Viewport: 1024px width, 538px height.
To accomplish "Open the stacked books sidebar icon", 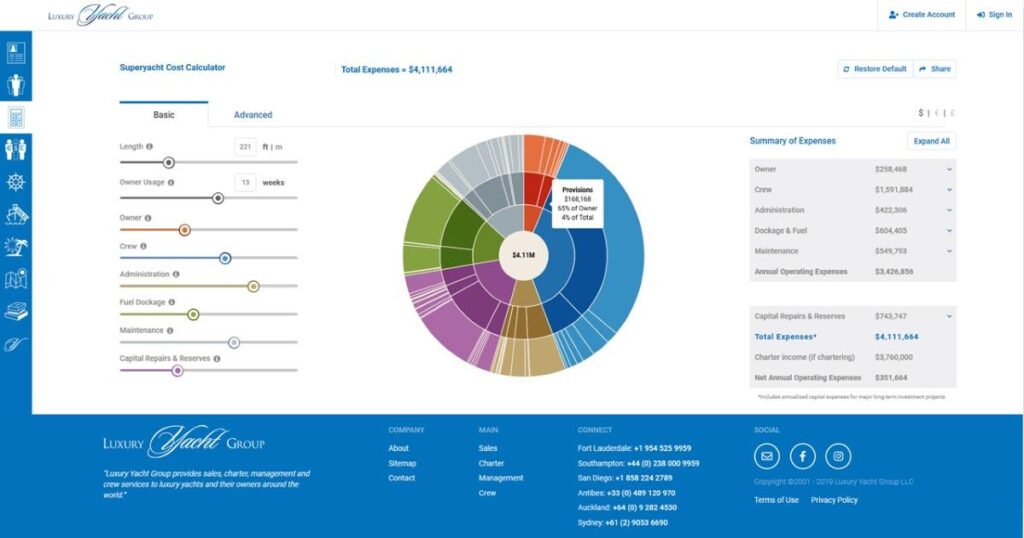I will [x=16, y=311].
